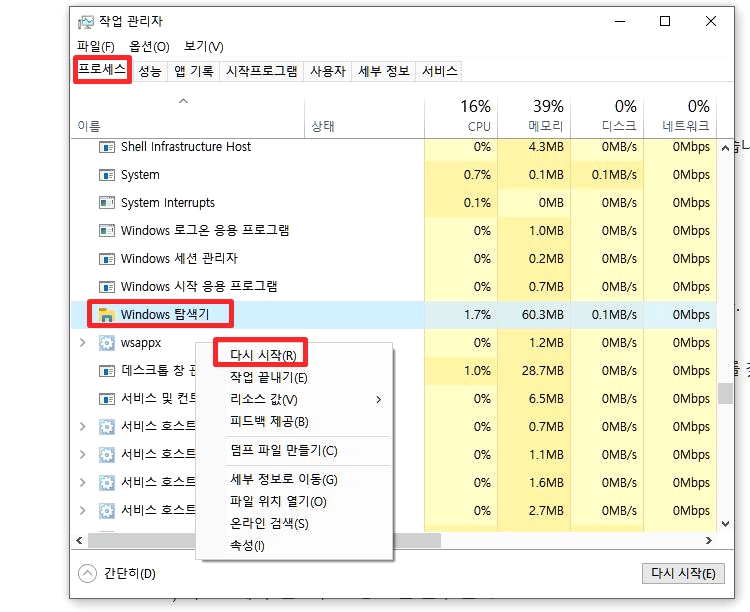Image resolution: width=750 pixels, height=612 pixels.
Task: Sort by 네트워크 column header
Action: pyautogui.click(x=680, y=118)
